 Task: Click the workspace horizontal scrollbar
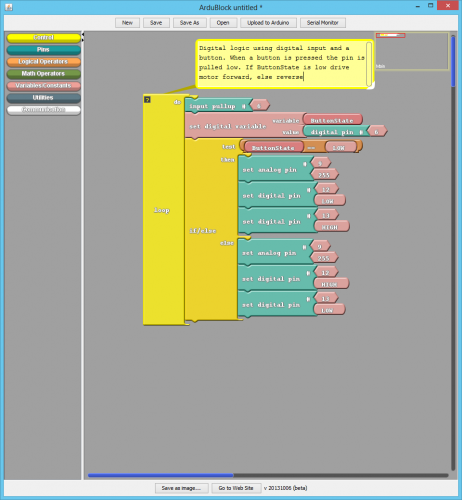coord(160,475)
